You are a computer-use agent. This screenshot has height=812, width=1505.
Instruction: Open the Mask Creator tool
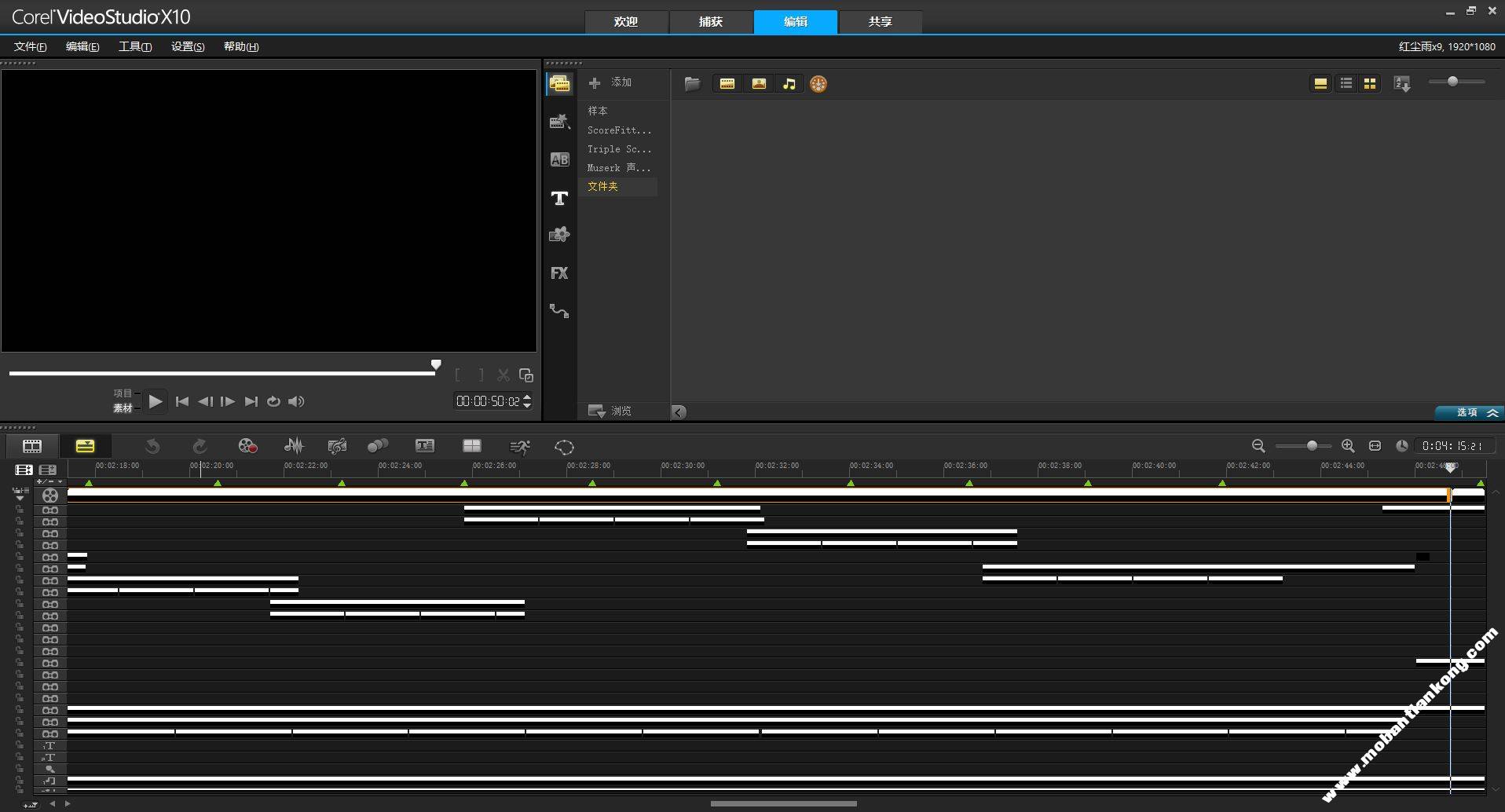coord(564,447)
